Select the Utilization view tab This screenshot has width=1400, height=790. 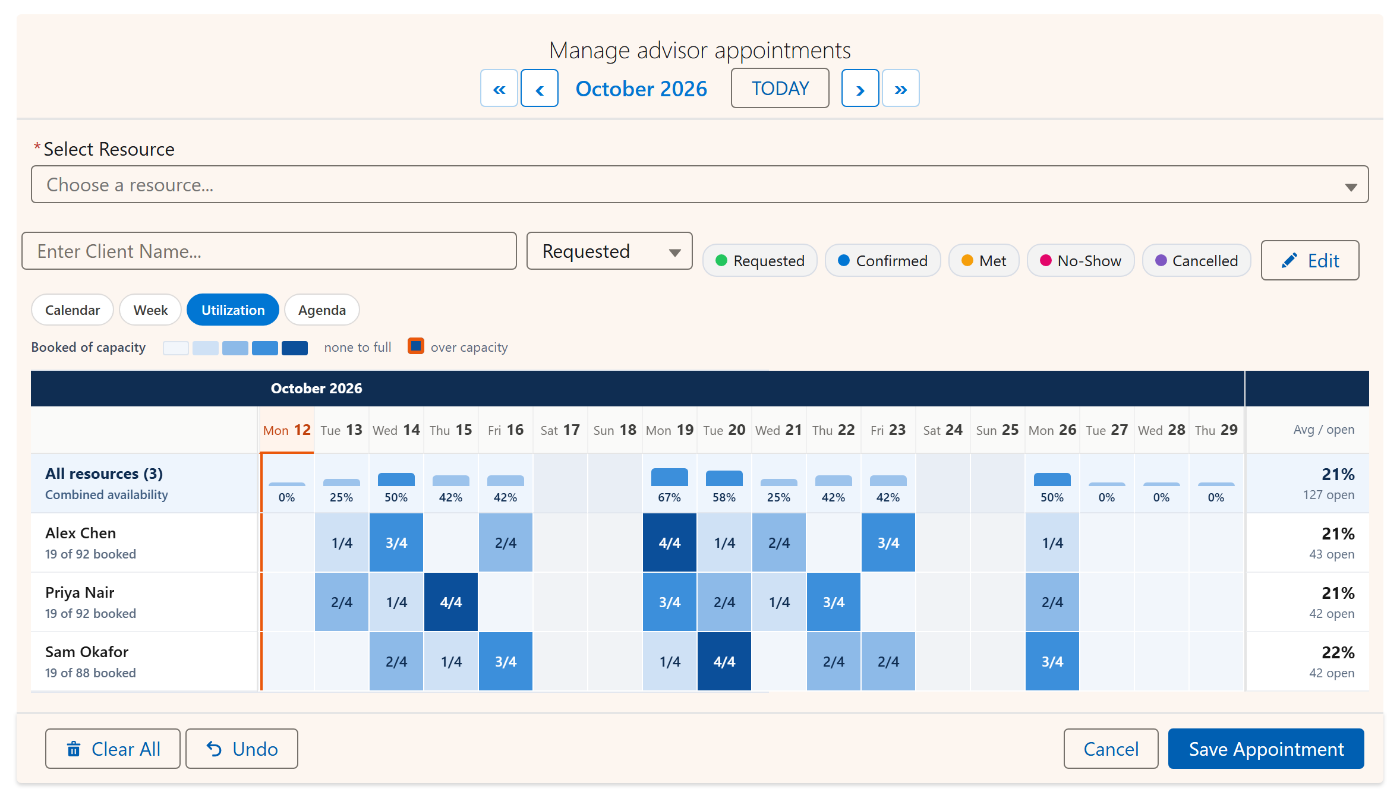(x=233, y=310)
